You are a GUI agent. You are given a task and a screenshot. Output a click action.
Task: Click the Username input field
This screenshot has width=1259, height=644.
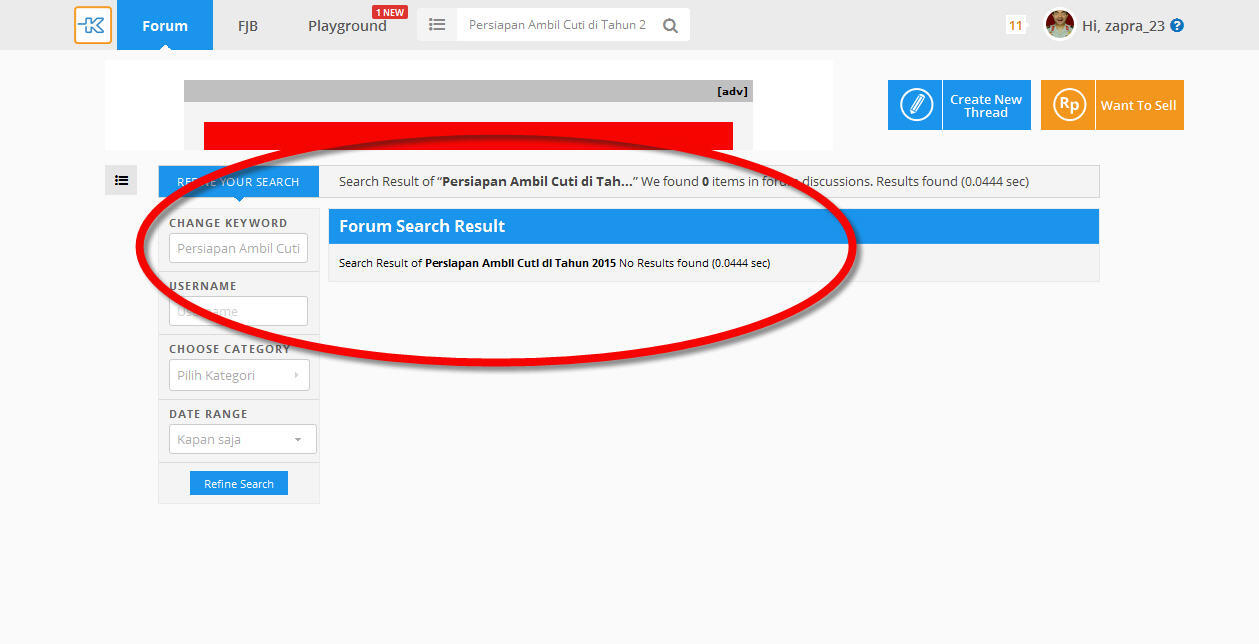238,311
